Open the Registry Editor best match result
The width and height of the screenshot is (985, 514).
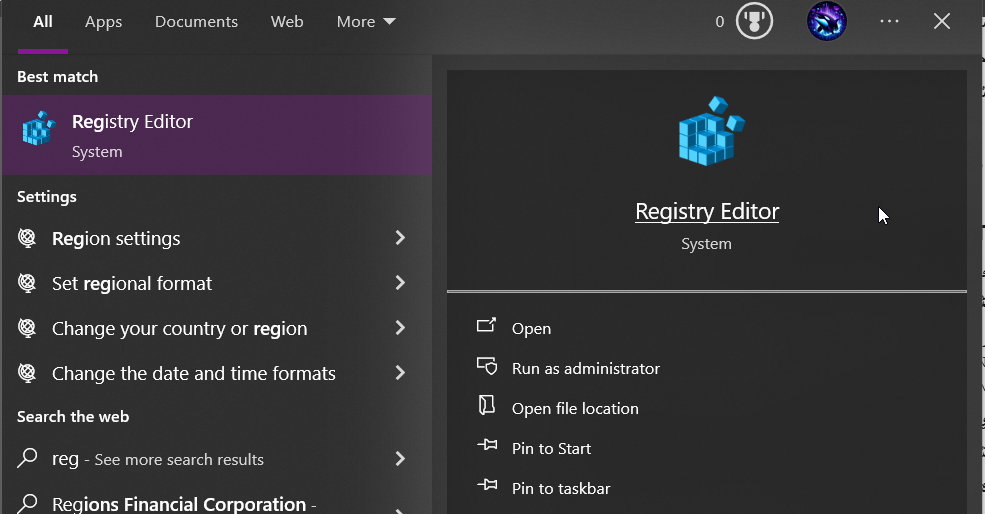tap(217, 135)
